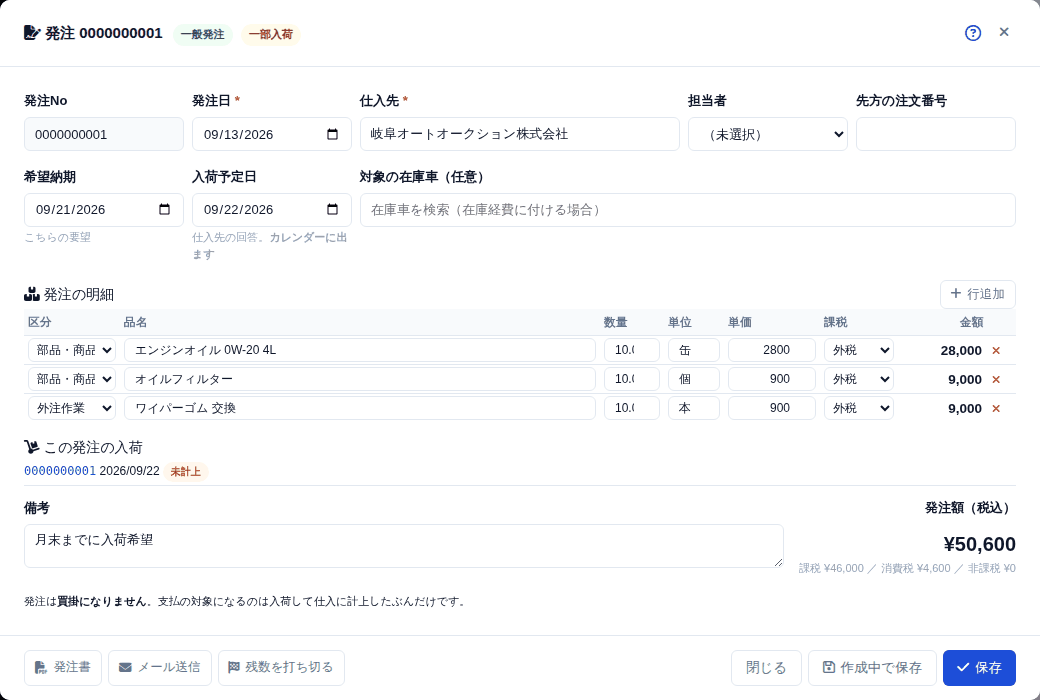
Task: Open the help question-mark icon
Action: click(x=972, y=33)
